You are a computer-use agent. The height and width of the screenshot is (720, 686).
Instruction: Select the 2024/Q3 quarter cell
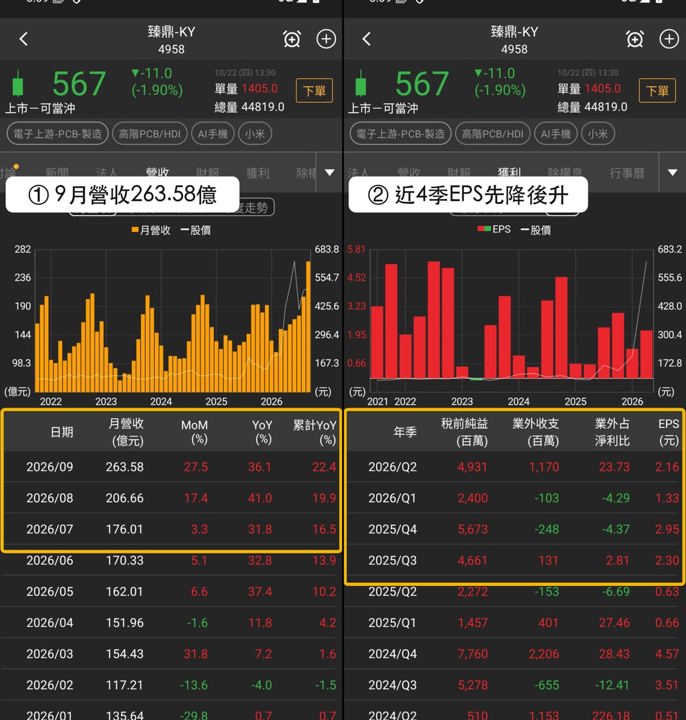click(392, 685)
